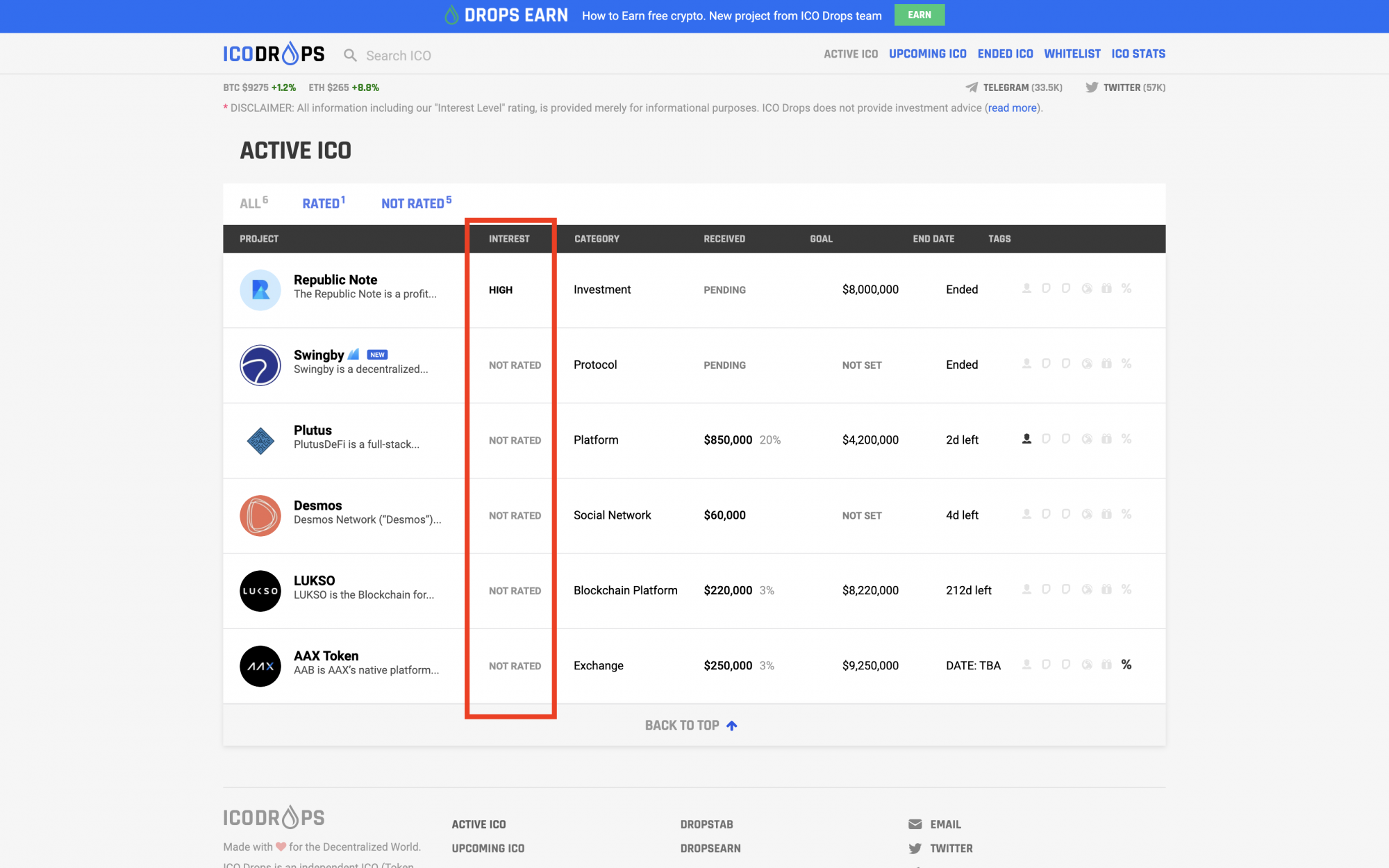Click the AAX Token logo
The width and height of the screenshot is (1389, 868).
click(x=260, y=666)
